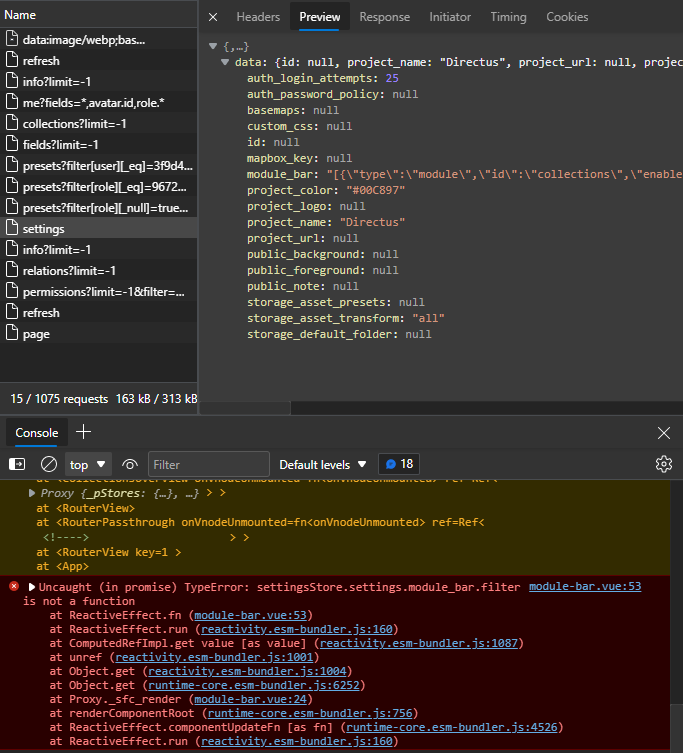The width and height of the screenshot is (683, 753).
Task: Select the data:image/webp request
Action: (x=98, y=40)
